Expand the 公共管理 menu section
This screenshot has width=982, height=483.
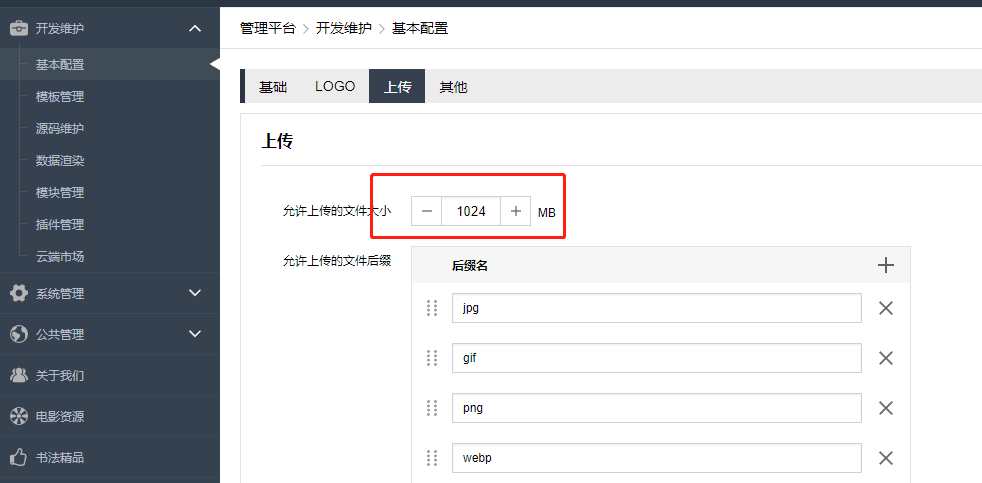pyautogui.click(x=195, y=334)
